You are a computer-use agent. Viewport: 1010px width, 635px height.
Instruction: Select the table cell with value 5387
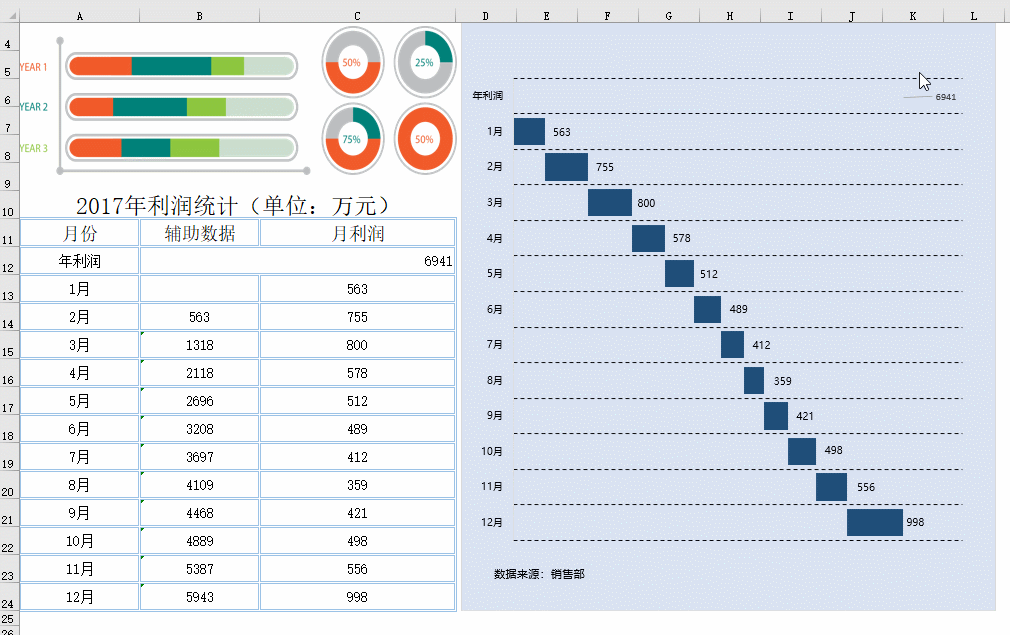[x=199, y=569]
